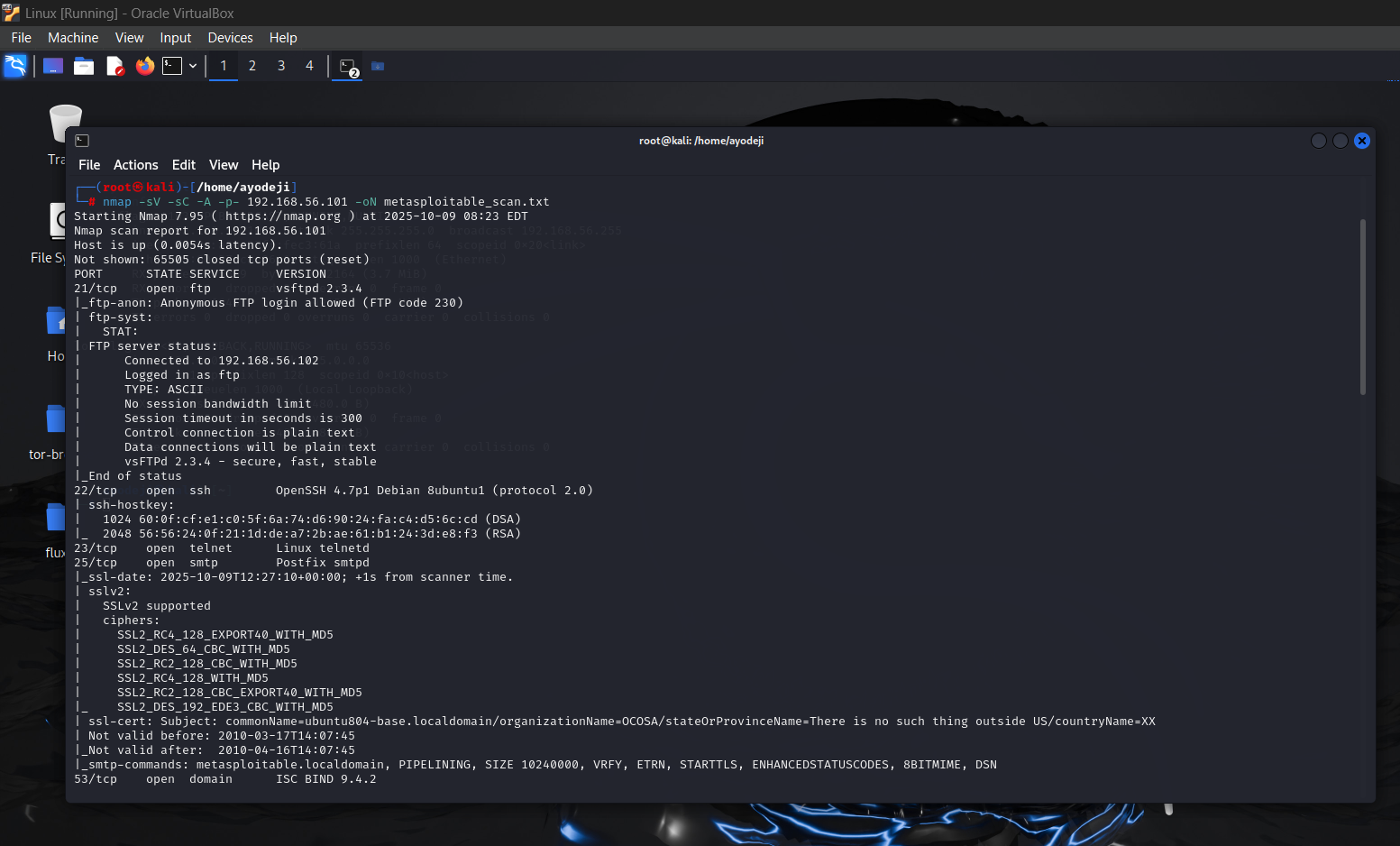Expand the terminal launcher dropdown arrow
Viewport: 1400px width, 846px height.
[x=193, y=66]
